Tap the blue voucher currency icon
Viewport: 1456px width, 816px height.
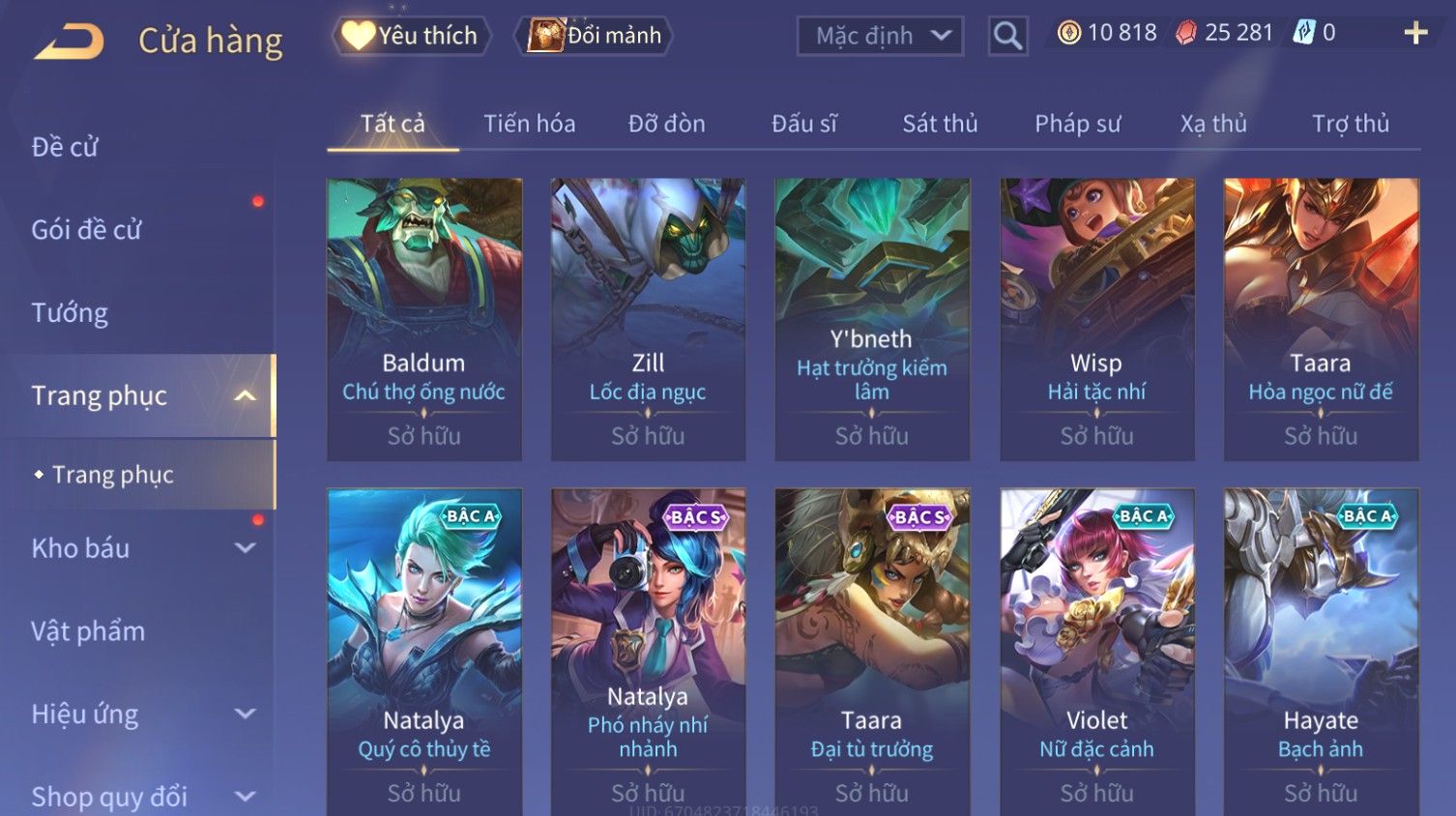tap(1304, 33)
